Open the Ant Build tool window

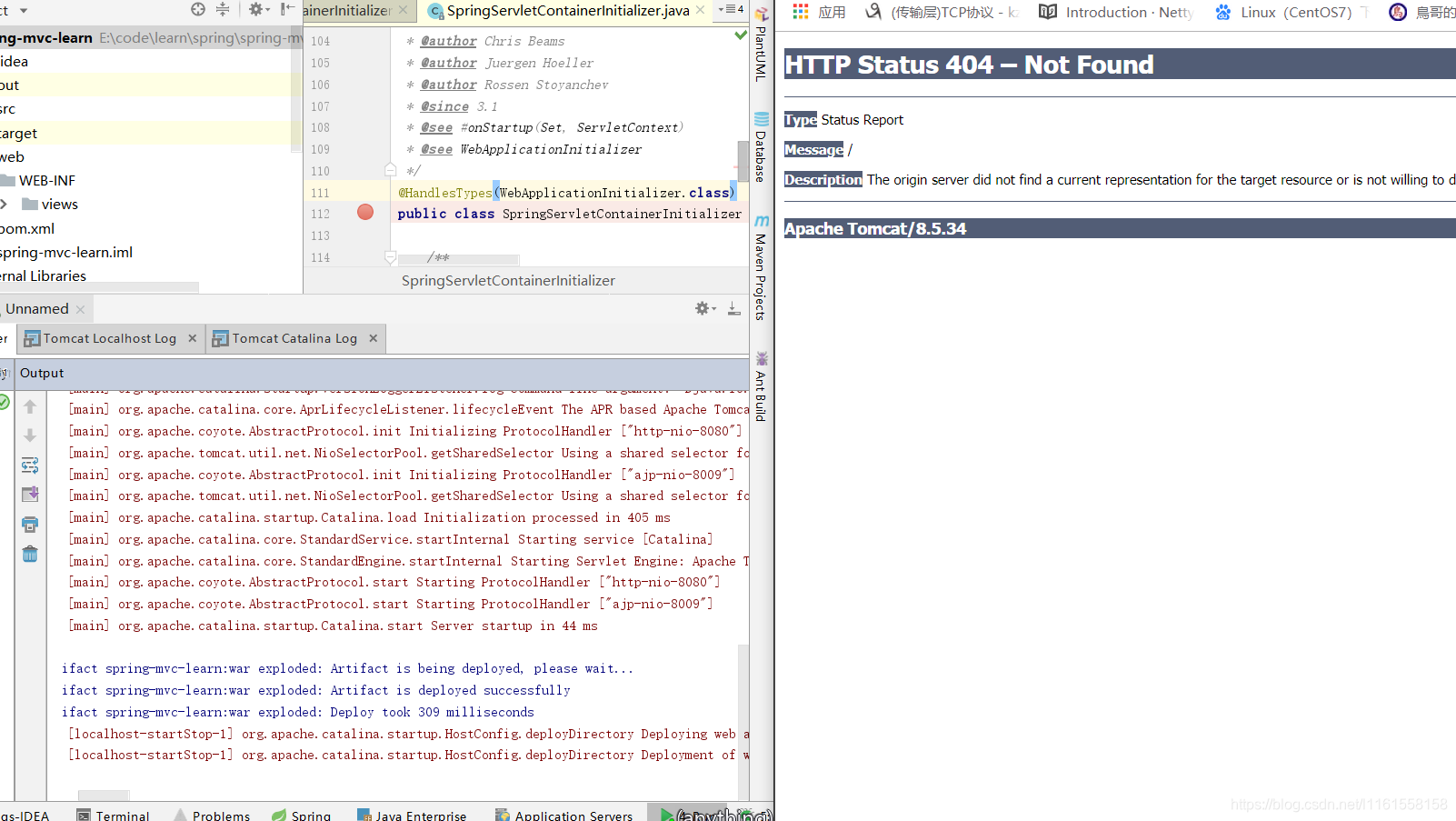[762, 385]
